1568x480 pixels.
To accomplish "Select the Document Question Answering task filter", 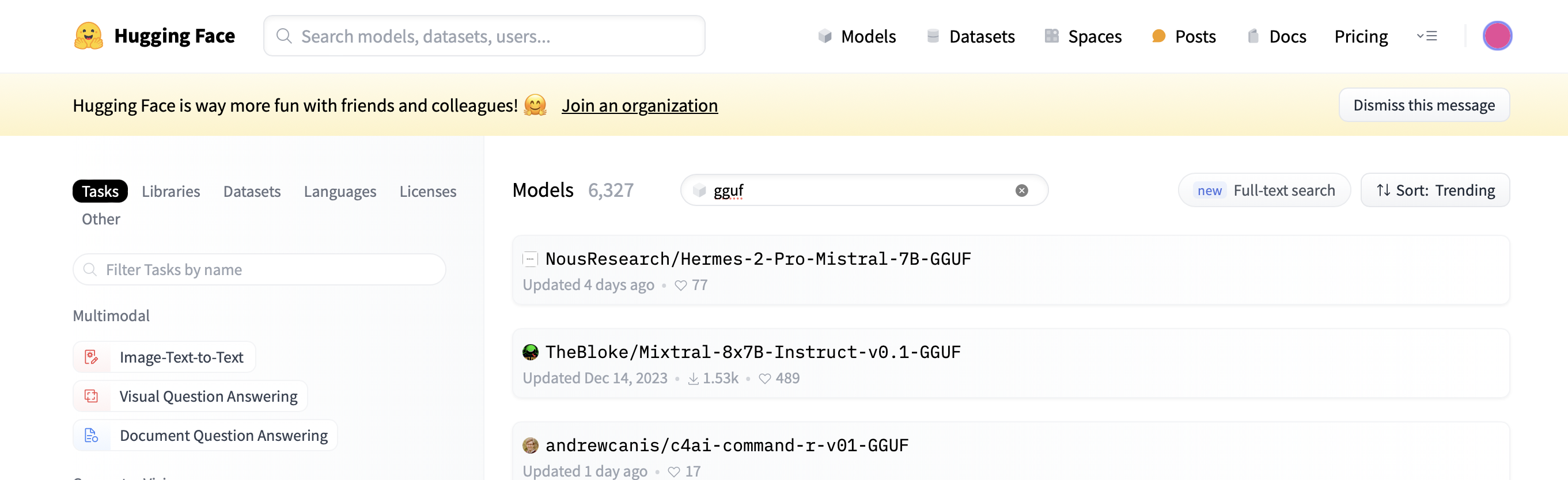I will [x=205, y=435].
